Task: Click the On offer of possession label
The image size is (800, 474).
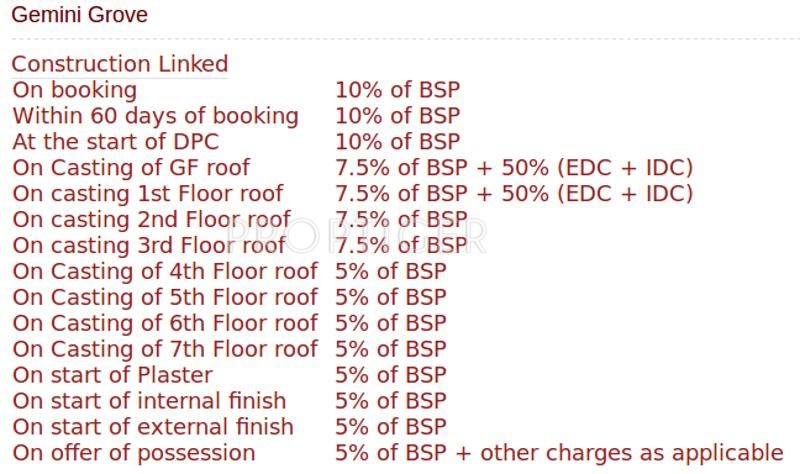Action: click(134, 454)
